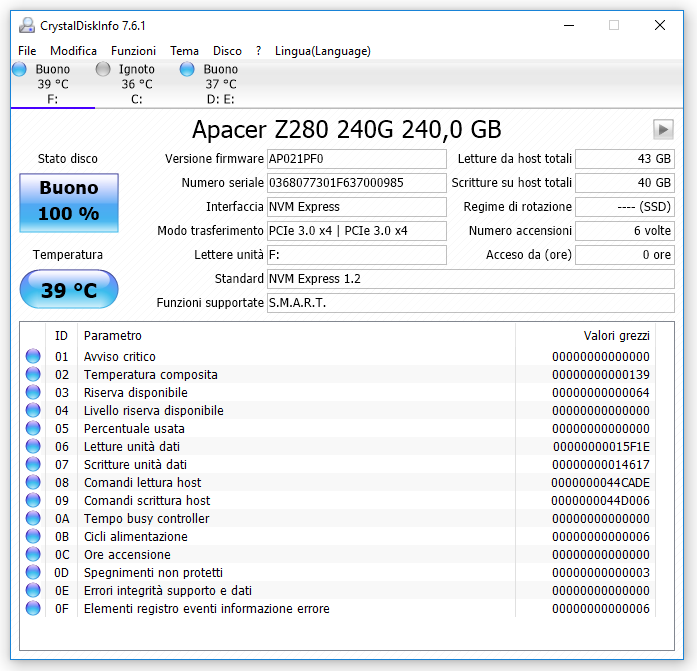Click the ID column header
Viewport: 697px width, 671px height.
(x=61, y=336)
